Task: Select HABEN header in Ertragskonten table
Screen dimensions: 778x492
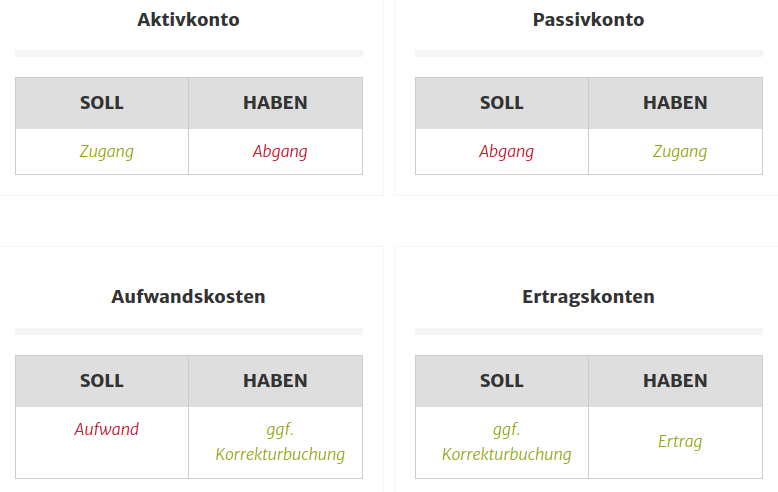Action: 675,381
